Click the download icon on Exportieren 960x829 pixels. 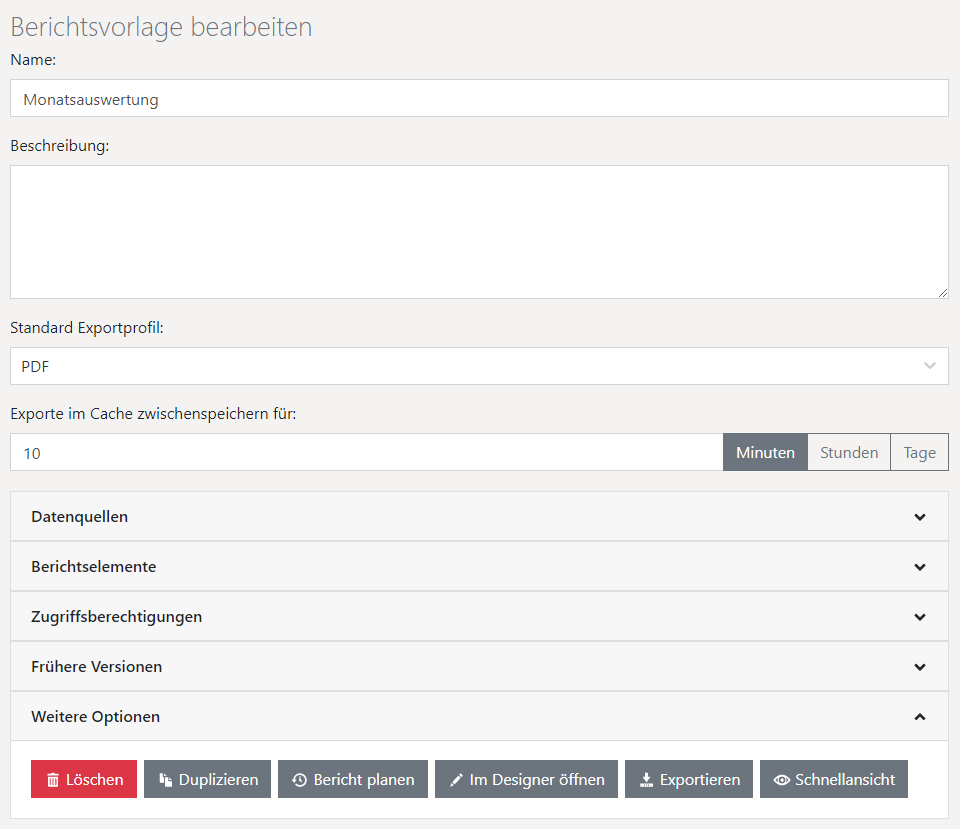tap(646, 780)
